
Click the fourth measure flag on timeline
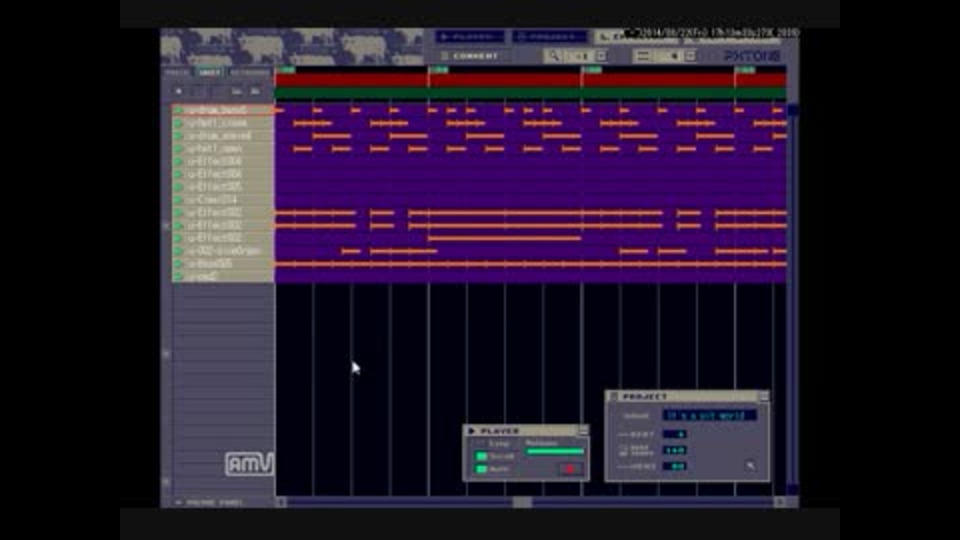(744, 70)
